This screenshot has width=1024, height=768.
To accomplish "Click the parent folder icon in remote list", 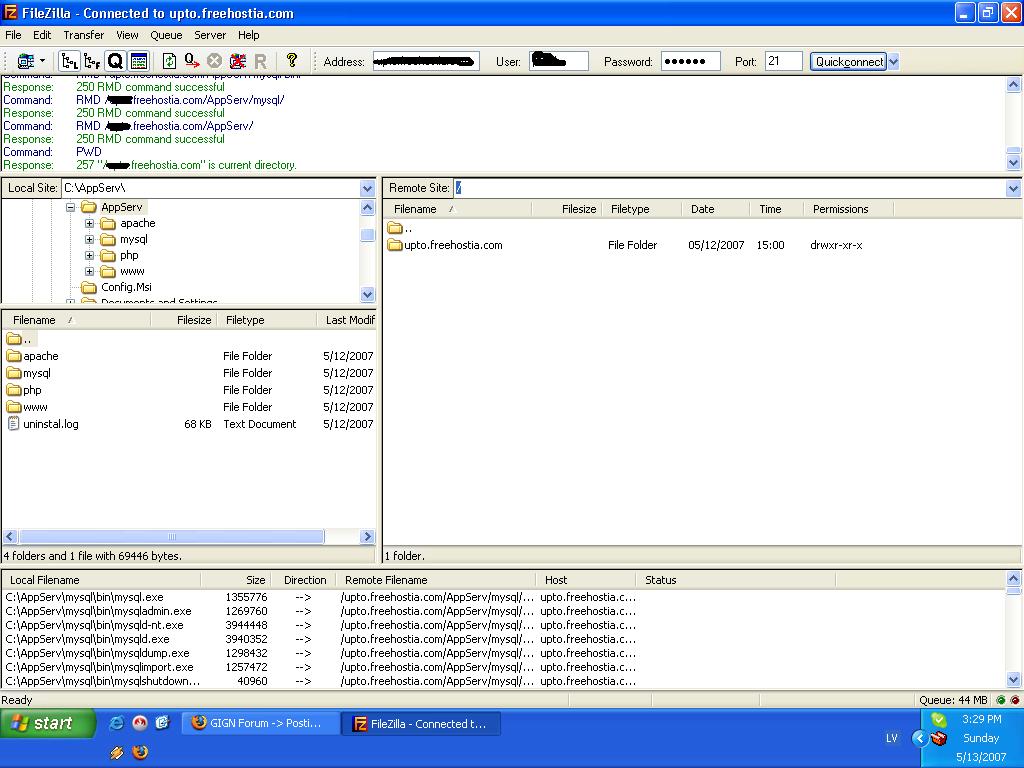I will 394,228.
